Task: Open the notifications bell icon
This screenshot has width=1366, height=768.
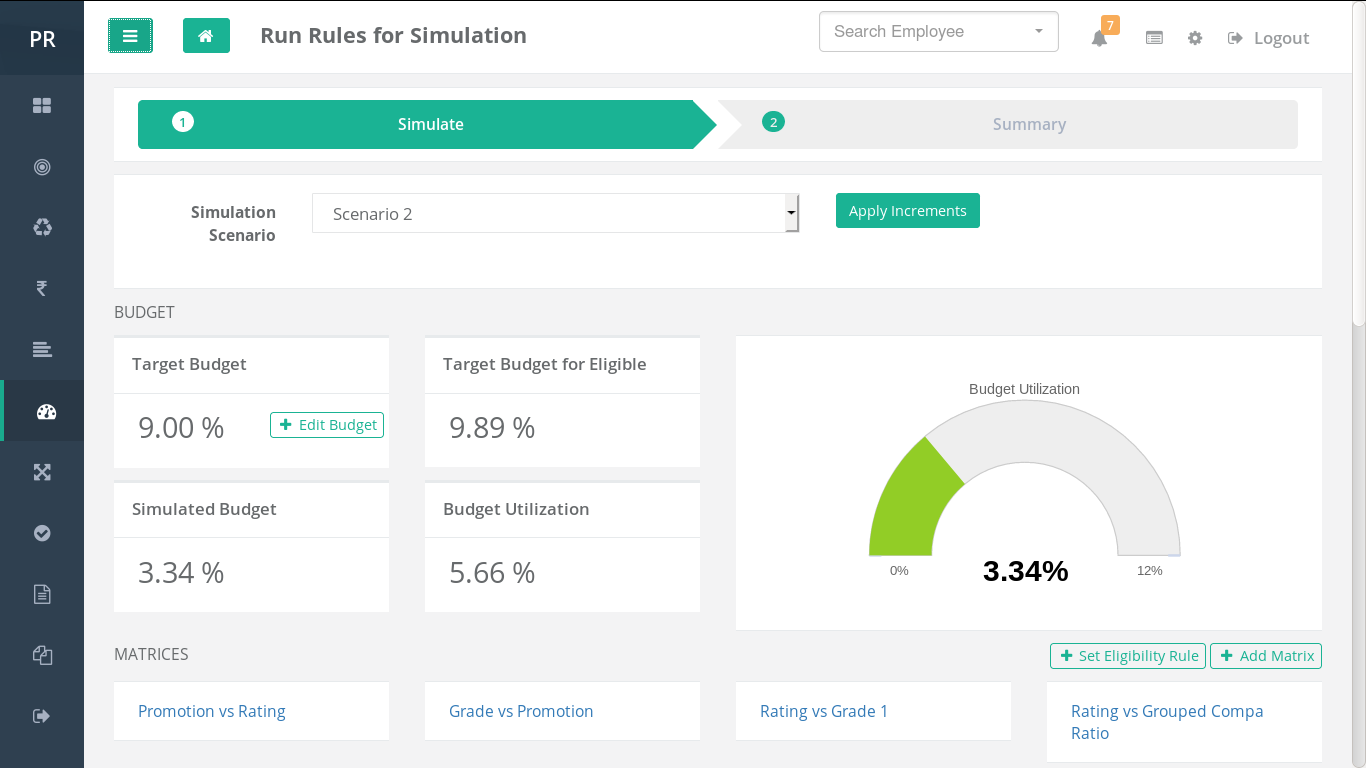Action: [1099, 38]
